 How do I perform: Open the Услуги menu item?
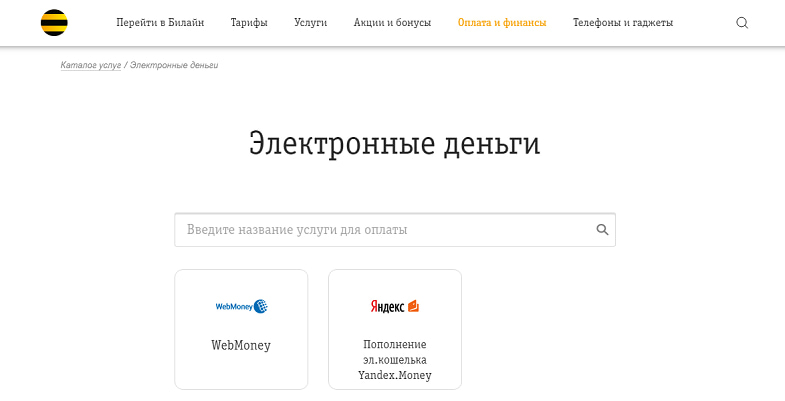coord(310,23)
